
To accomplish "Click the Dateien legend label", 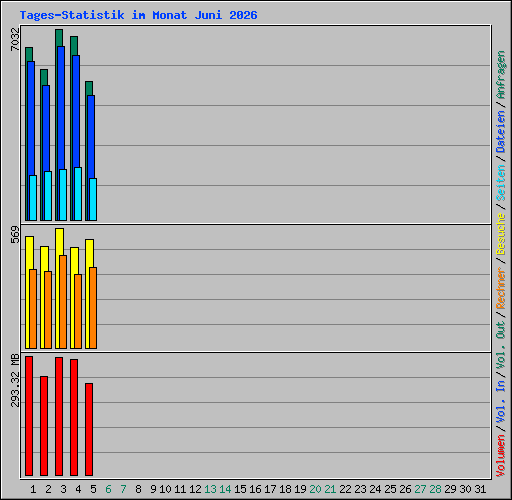I will point(501,132).
